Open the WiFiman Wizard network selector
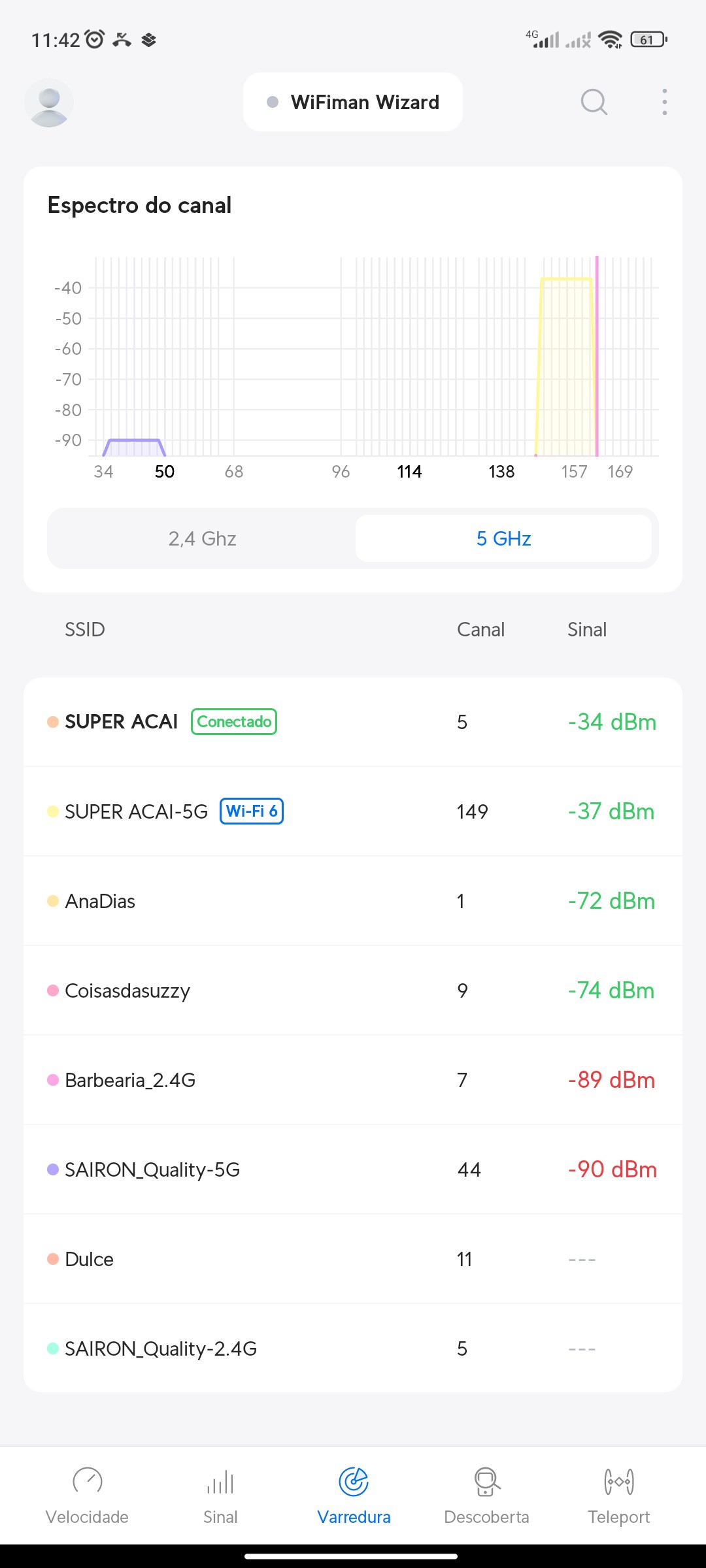The height and width of the screenshot is (1568, 706). (353, 103)
